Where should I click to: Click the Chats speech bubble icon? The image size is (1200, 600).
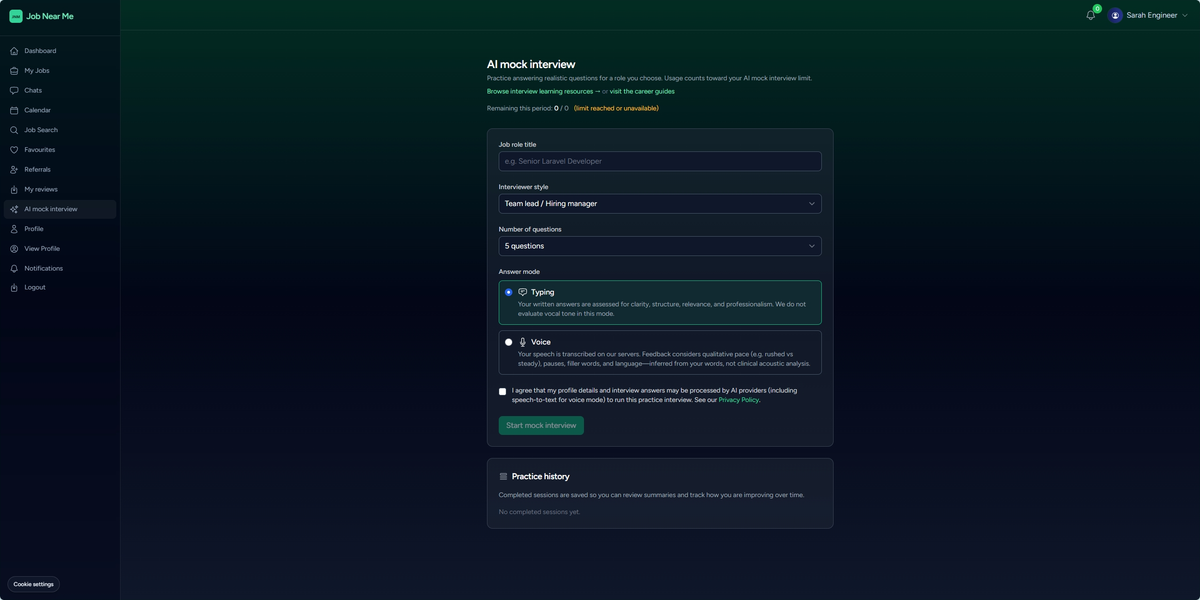(x=14, y=90)
